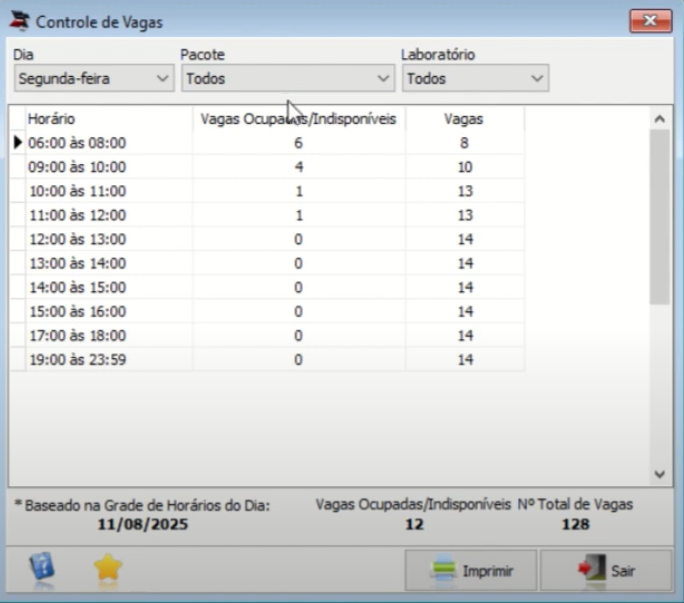Select the 19:00 às 23:59 row
This screenshot has width=684, height=603.
click(x=267, y=360)
